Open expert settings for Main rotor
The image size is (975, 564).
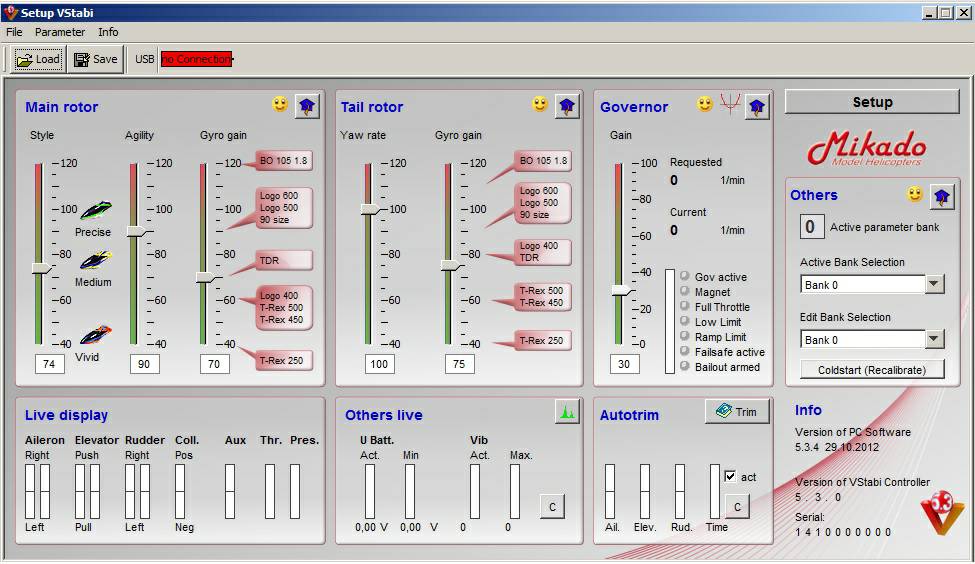(307, 106)
